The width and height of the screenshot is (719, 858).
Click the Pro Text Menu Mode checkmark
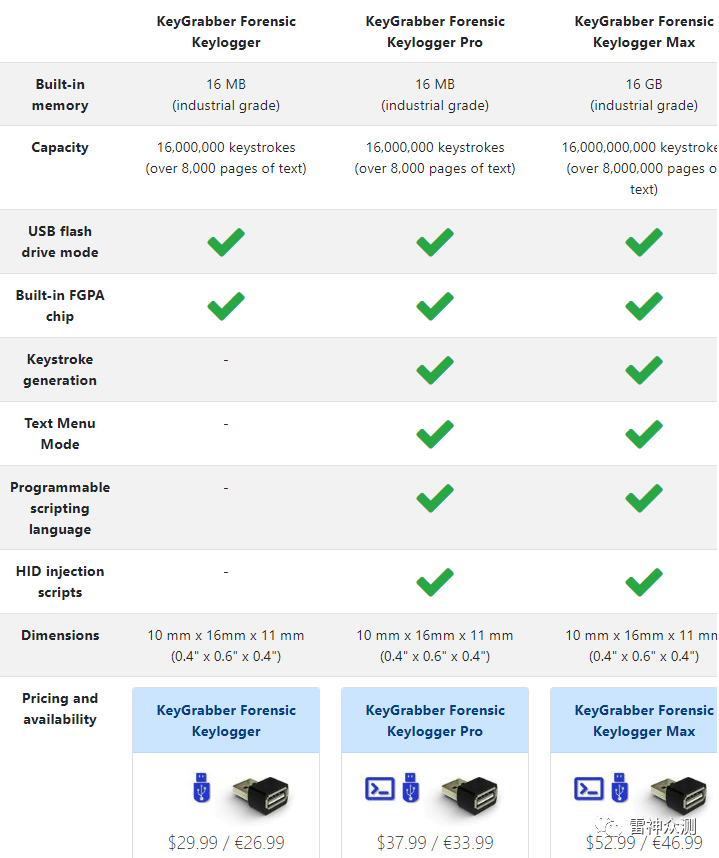(x=435, y=434)
